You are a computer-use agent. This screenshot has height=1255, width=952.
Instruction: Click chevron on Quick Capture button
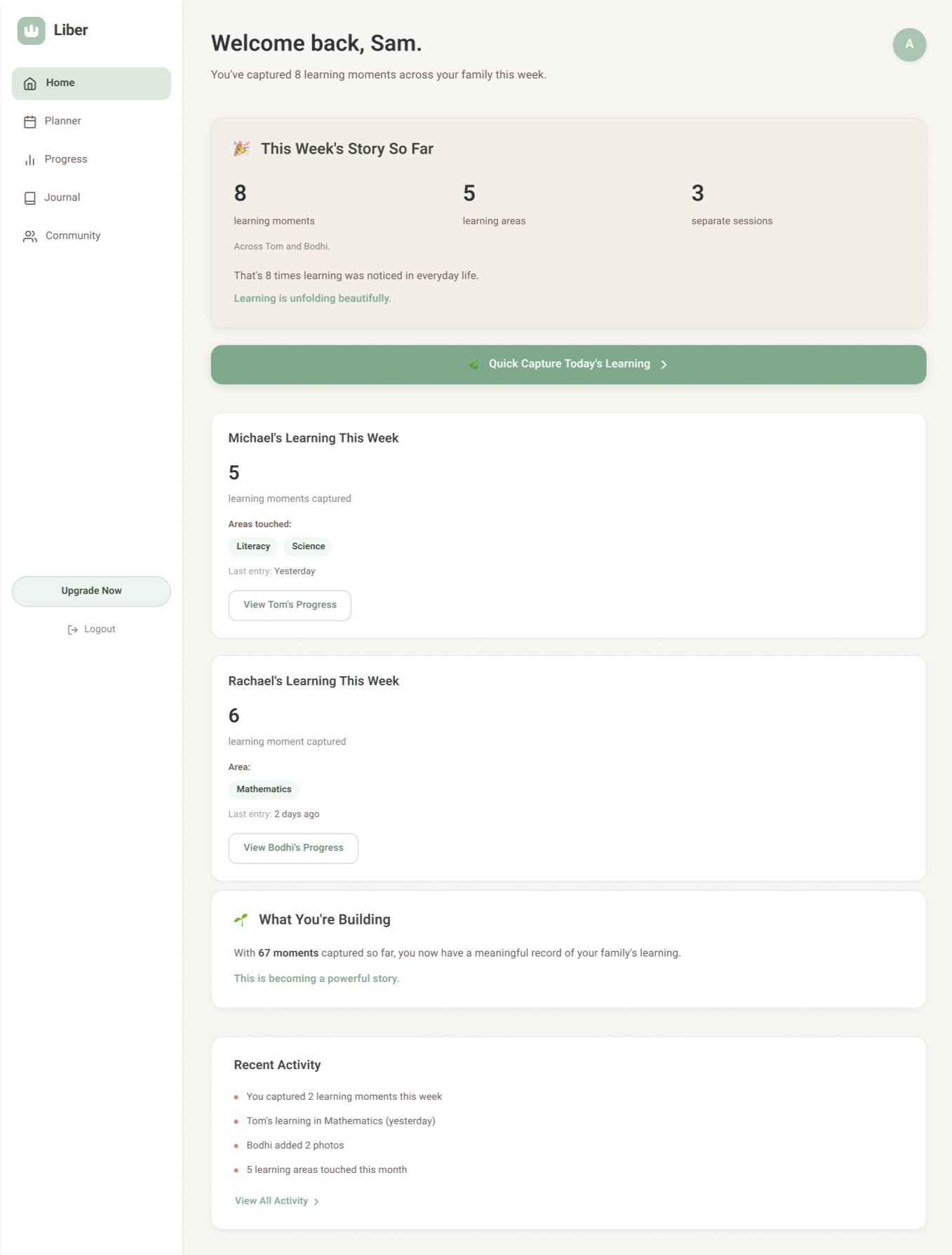pyautogui.click(x=664, y=365)
